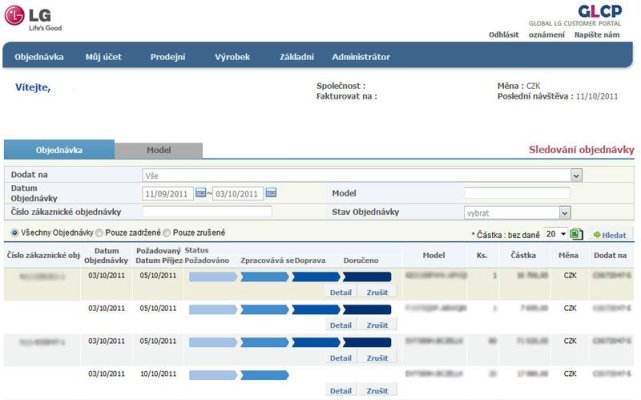Click Zrušit button for the second order
This screenshot has height=400, width=641.
click(x=376, y=325)
